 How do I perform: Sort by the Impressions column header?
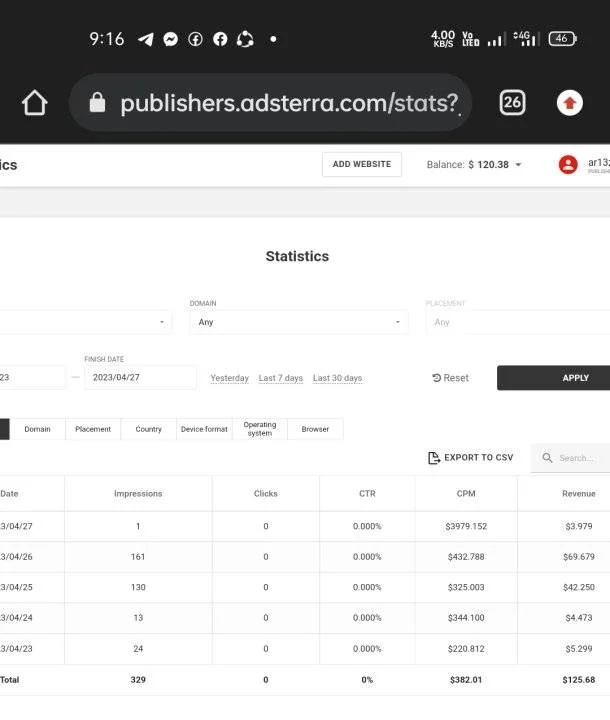(138, 494)
